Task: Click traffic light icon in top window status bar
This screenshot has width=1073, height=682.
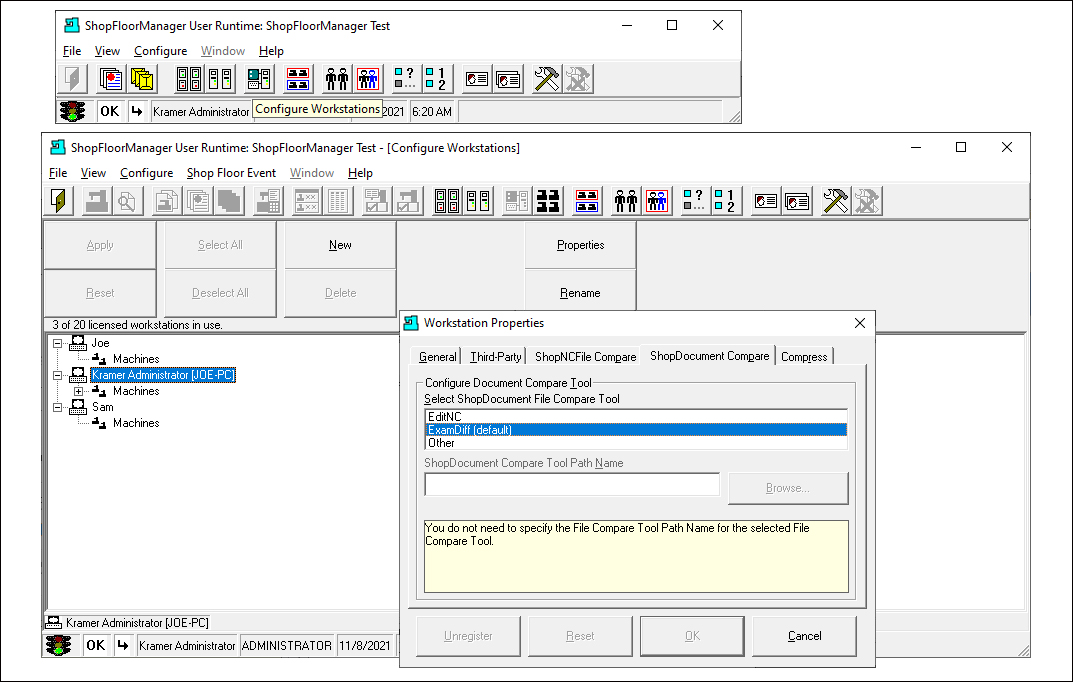Action: click(x=73, y=112)
